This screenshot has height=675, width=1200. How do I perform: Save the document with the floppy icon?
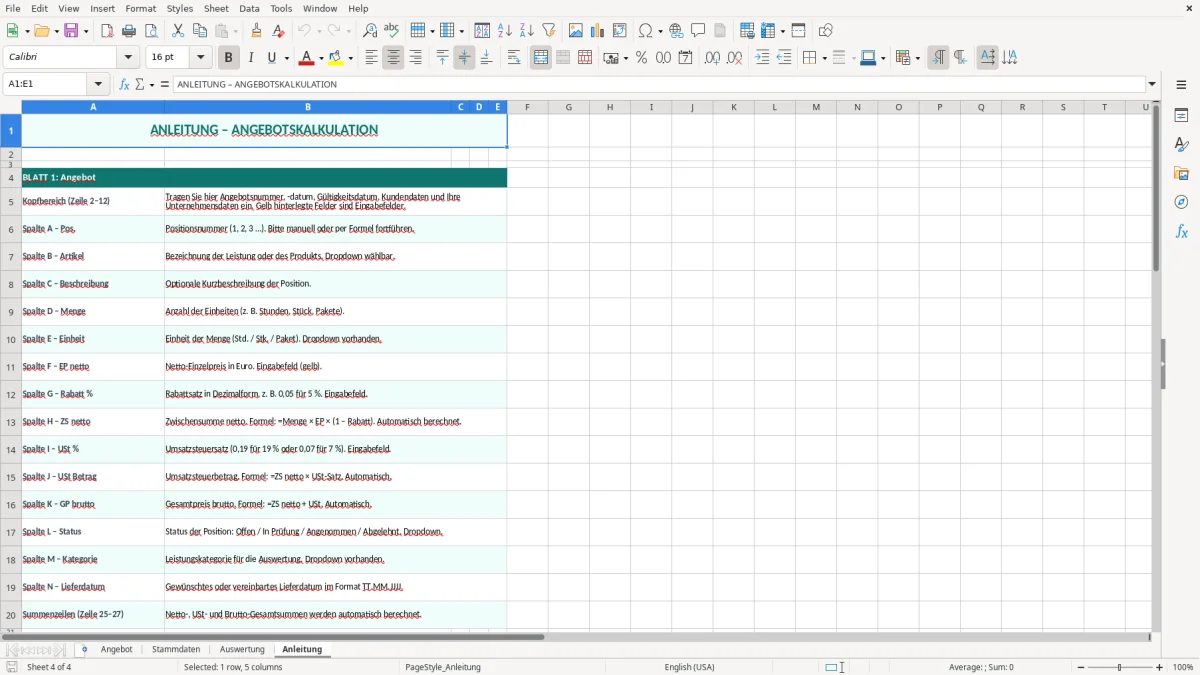pos(71,31)
